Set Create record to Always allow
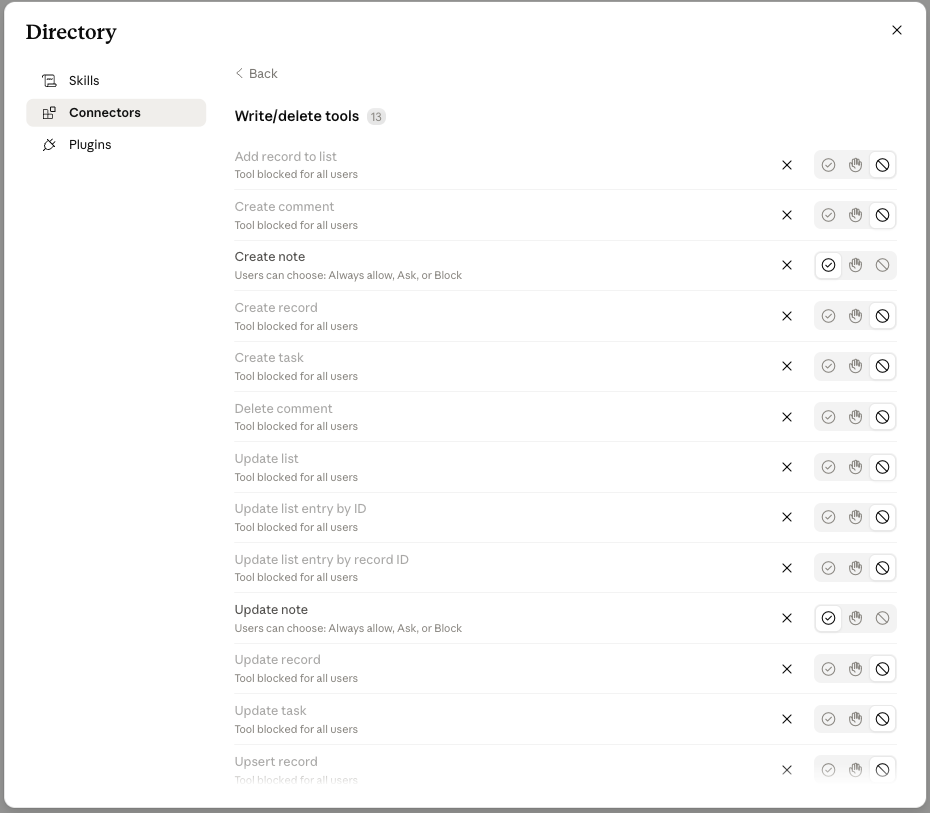 828,316
